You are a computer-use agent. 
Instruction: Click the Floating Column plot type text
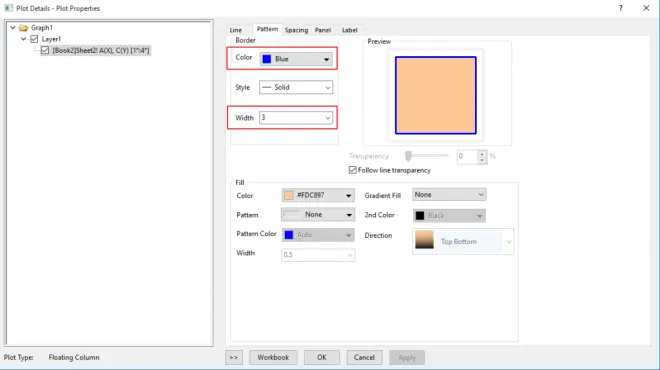(74, 357)
